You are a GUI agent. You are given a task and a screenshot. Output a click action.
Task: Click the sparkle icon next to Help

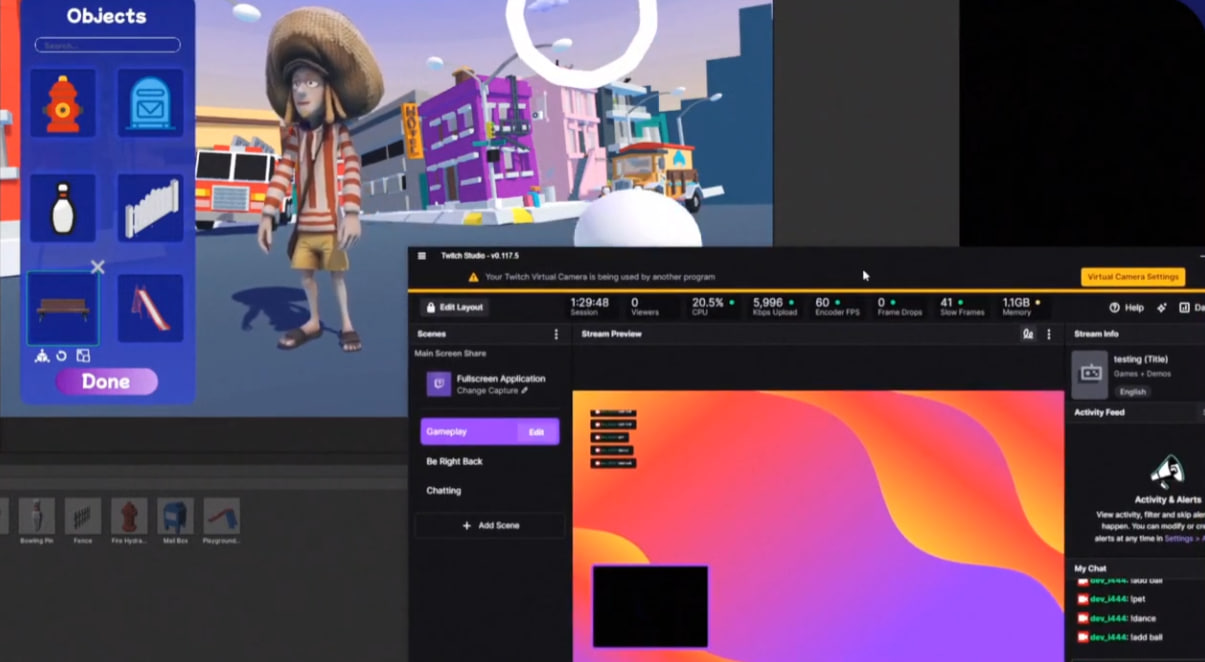pos(1162,308)
